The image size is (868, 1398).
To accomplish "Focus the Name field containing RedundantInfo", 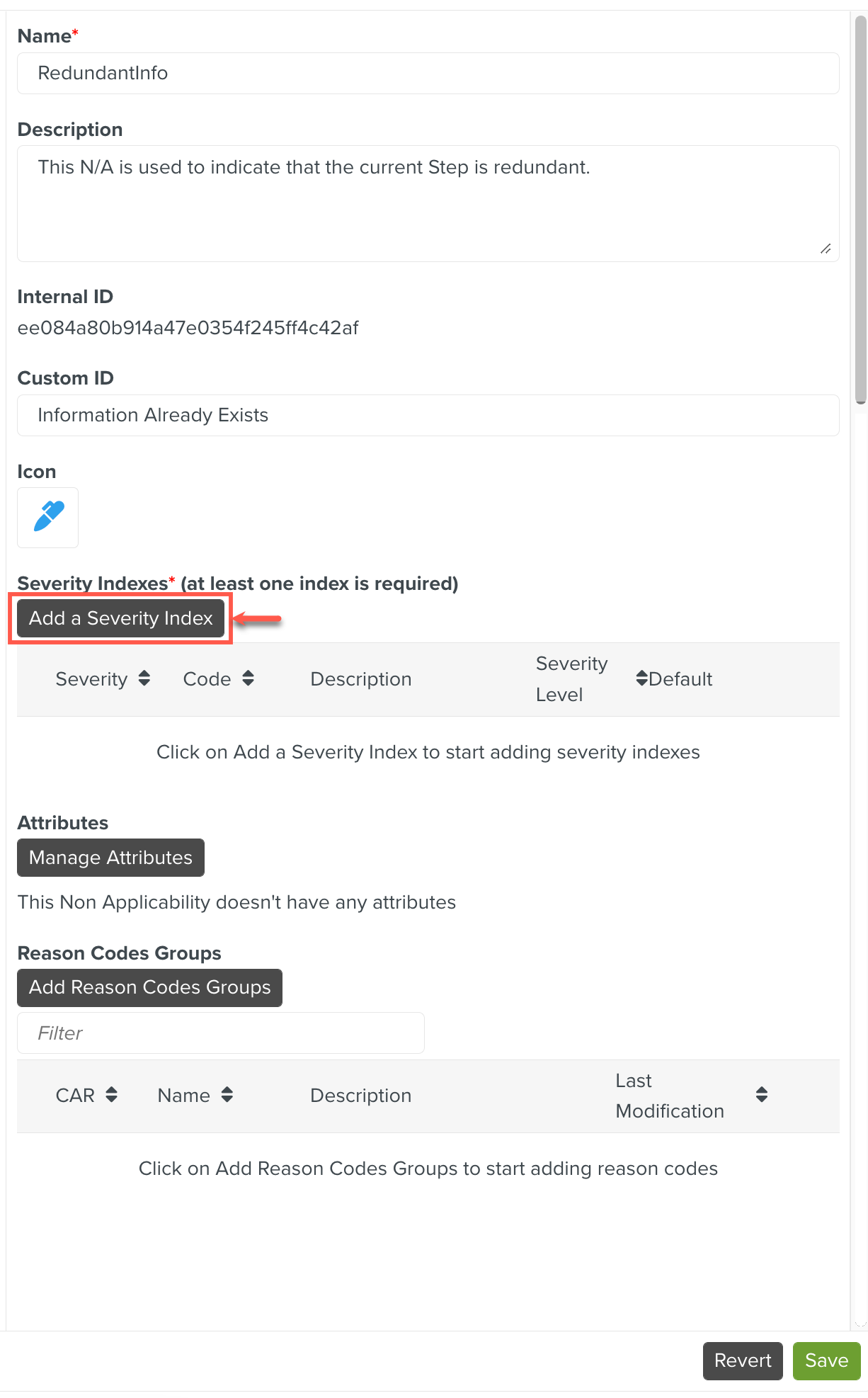I will pos(428,74).
